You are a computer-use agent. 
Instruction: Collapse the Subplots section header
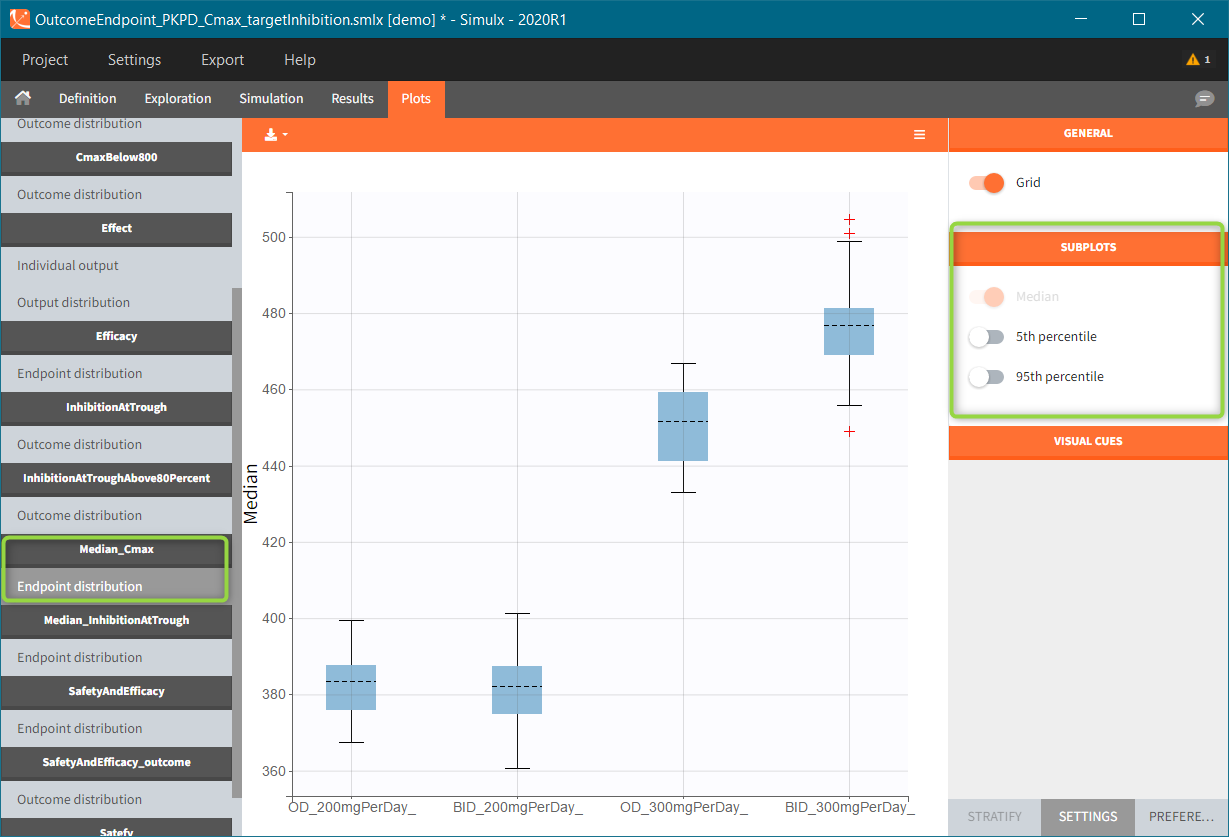coord(1088,247)
